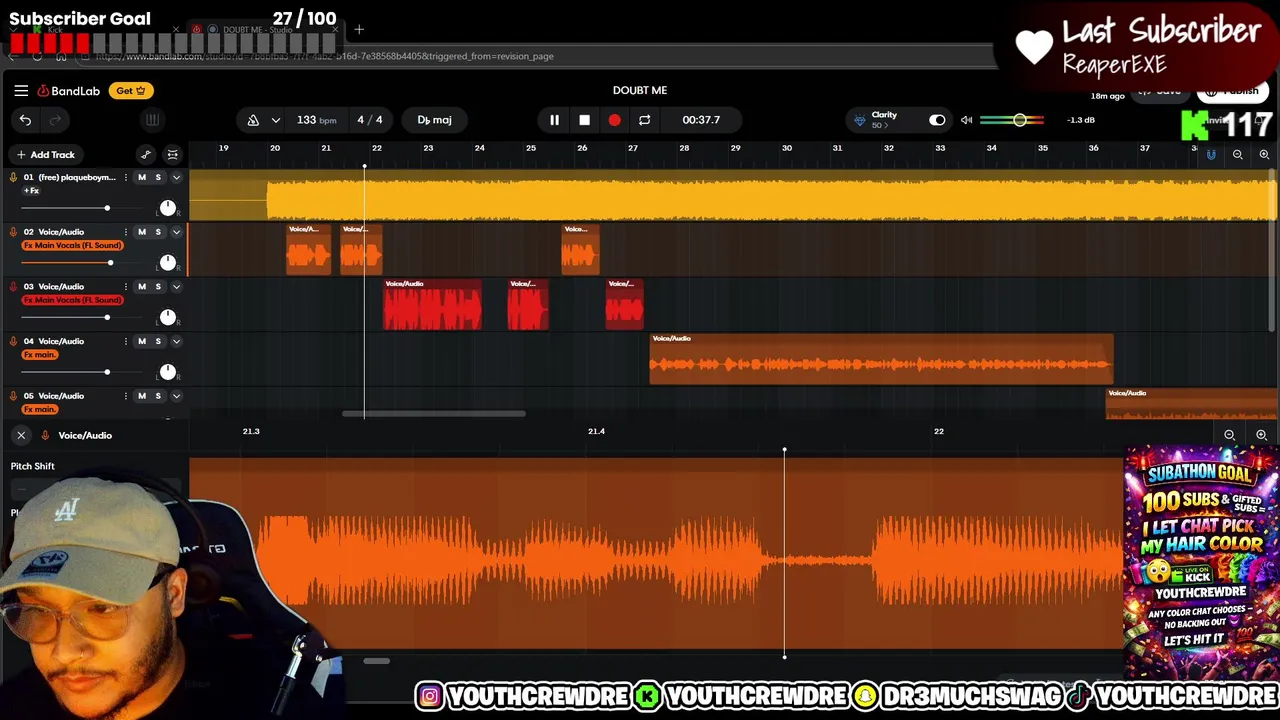The height and width of the screenshot is (720, 1280).
Task: Add effects with +Fx on track 01
Action: click(x=31, y=190)
